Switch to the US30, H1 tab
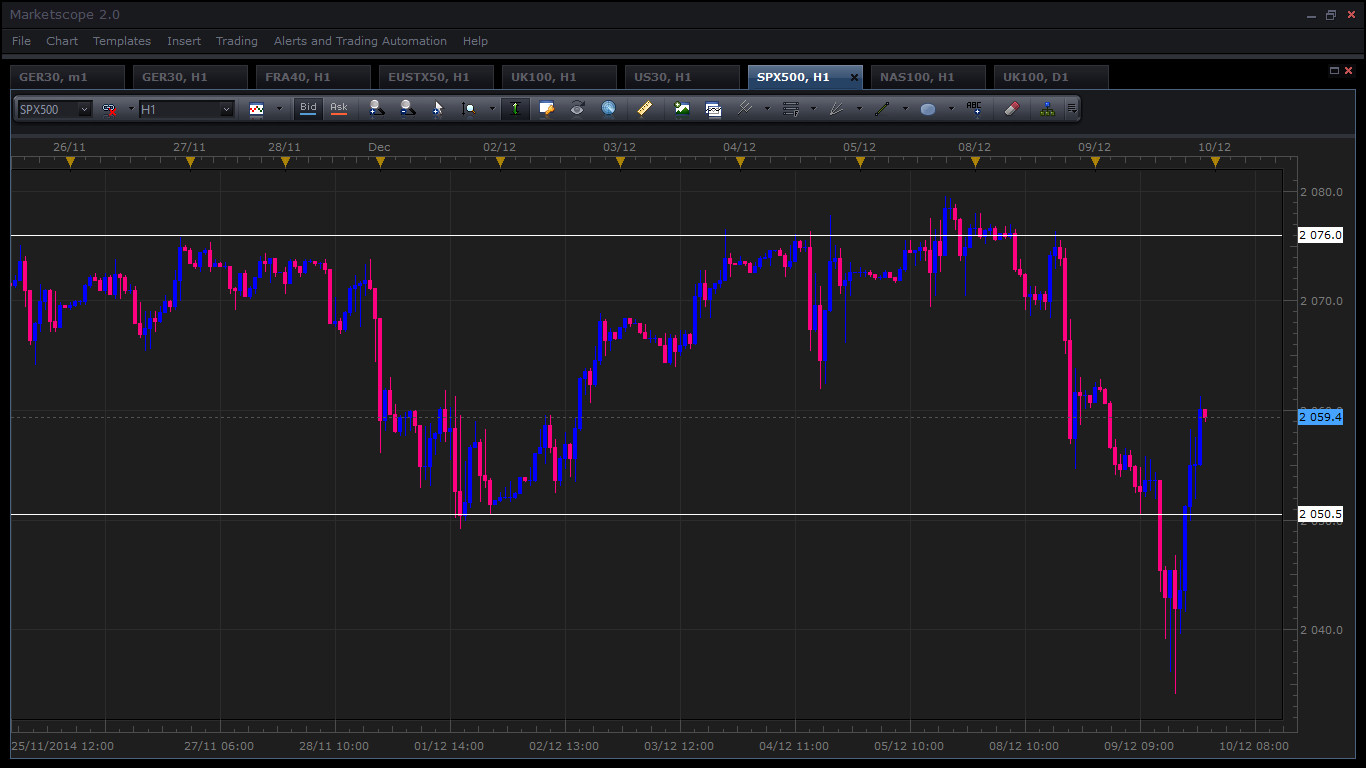Image resolution: width=1366 pixels, height=768 pixels. click(x=682, y=77)
